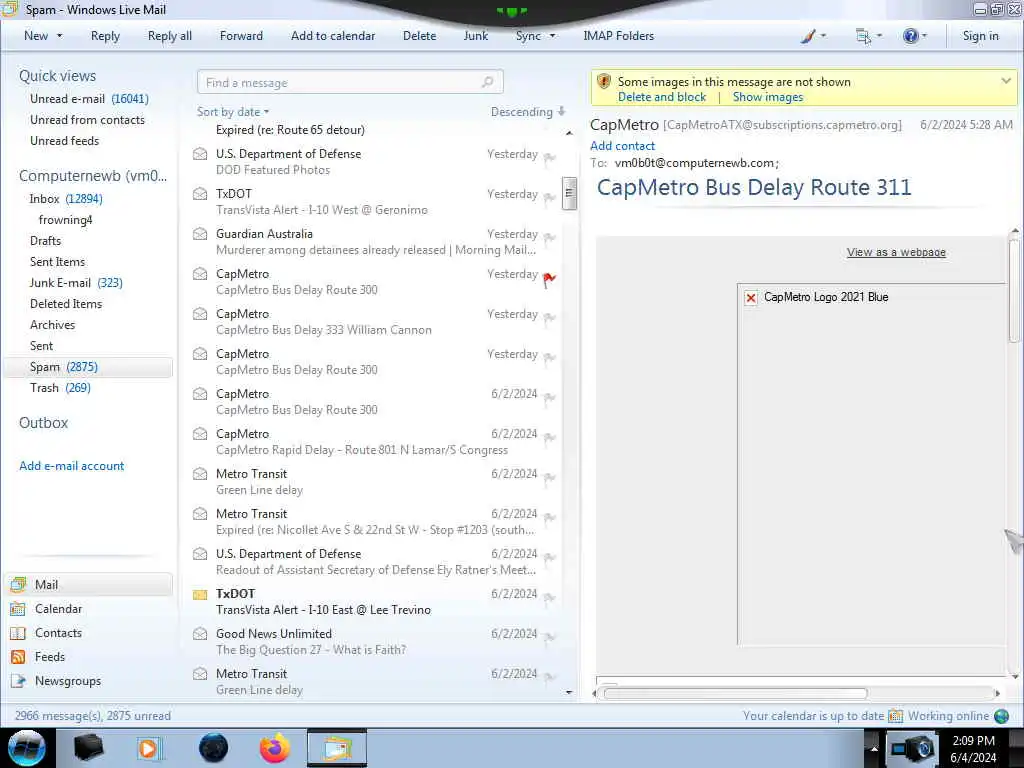1024x768 pixels.
Task: Click Delete in the toolbar
Action: 419,36
